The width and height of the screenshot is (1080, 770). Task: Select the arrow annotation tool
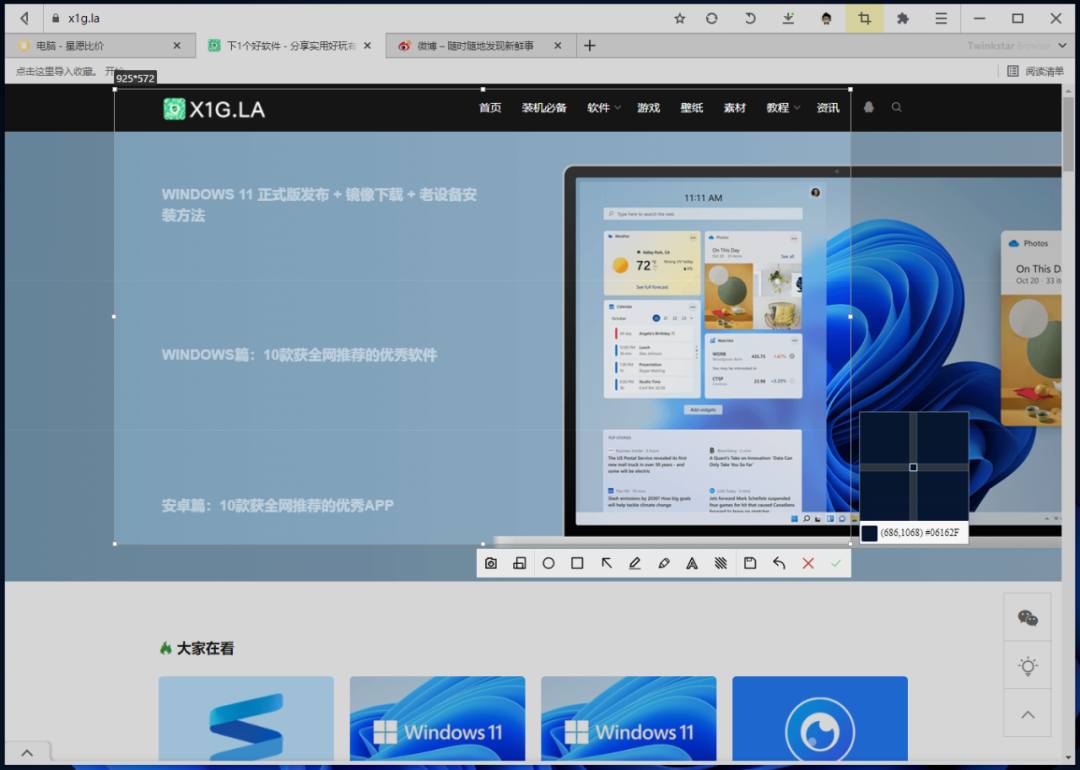point(606,563)
